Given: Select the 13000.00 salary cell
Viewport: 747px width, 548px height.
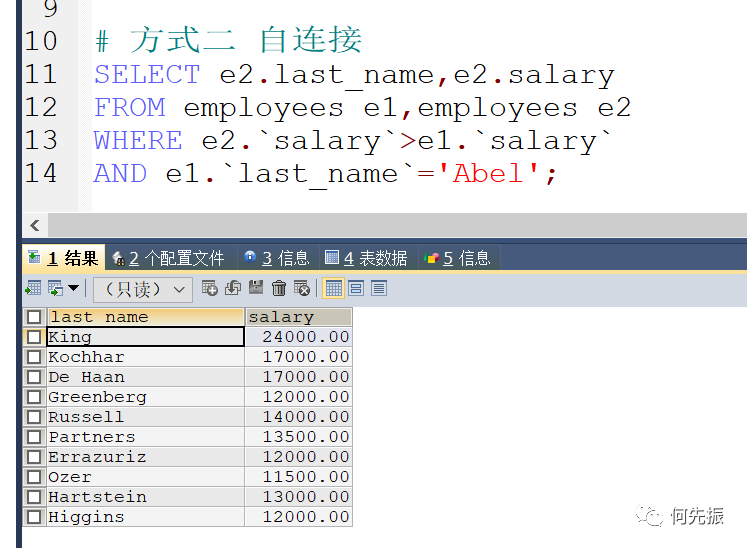Looking at the screenshot, I should (299, 497).
